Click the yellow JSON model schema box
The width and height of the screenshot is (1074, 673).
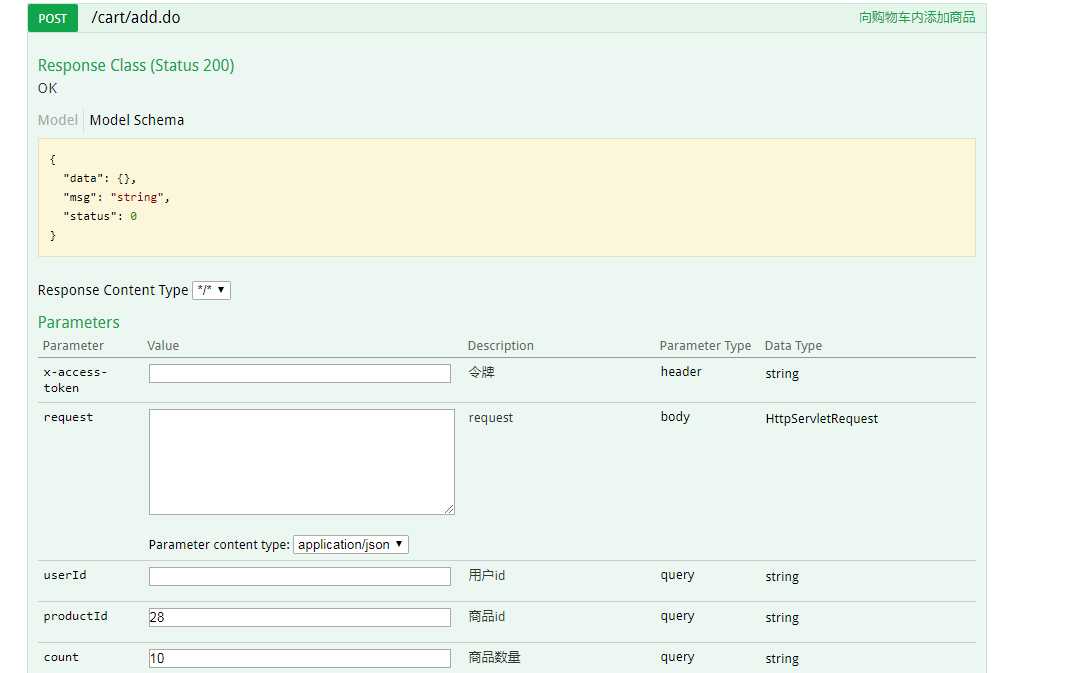tap(507, 198)
